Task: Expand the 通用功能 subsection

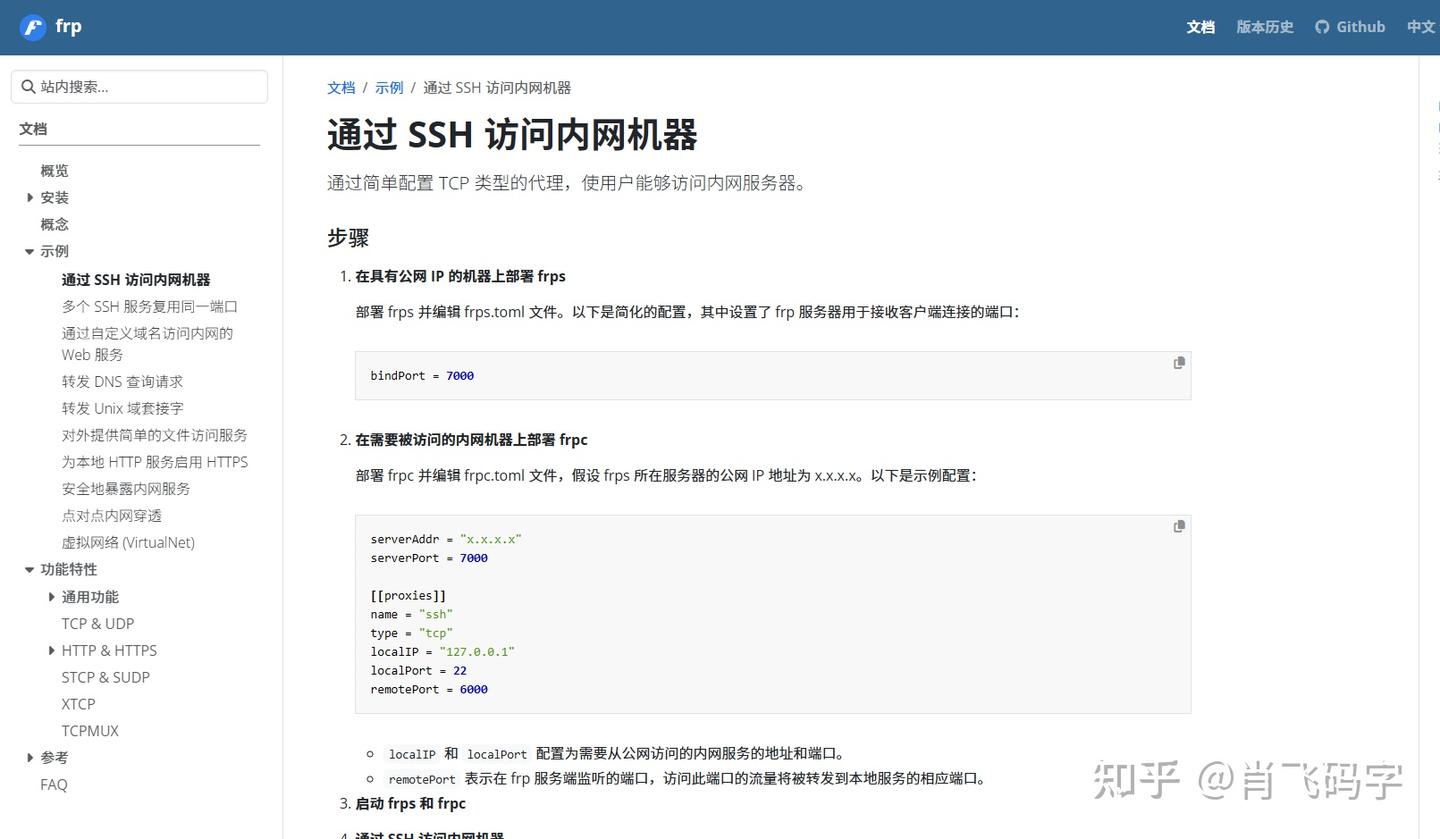Action: point(52,596)
